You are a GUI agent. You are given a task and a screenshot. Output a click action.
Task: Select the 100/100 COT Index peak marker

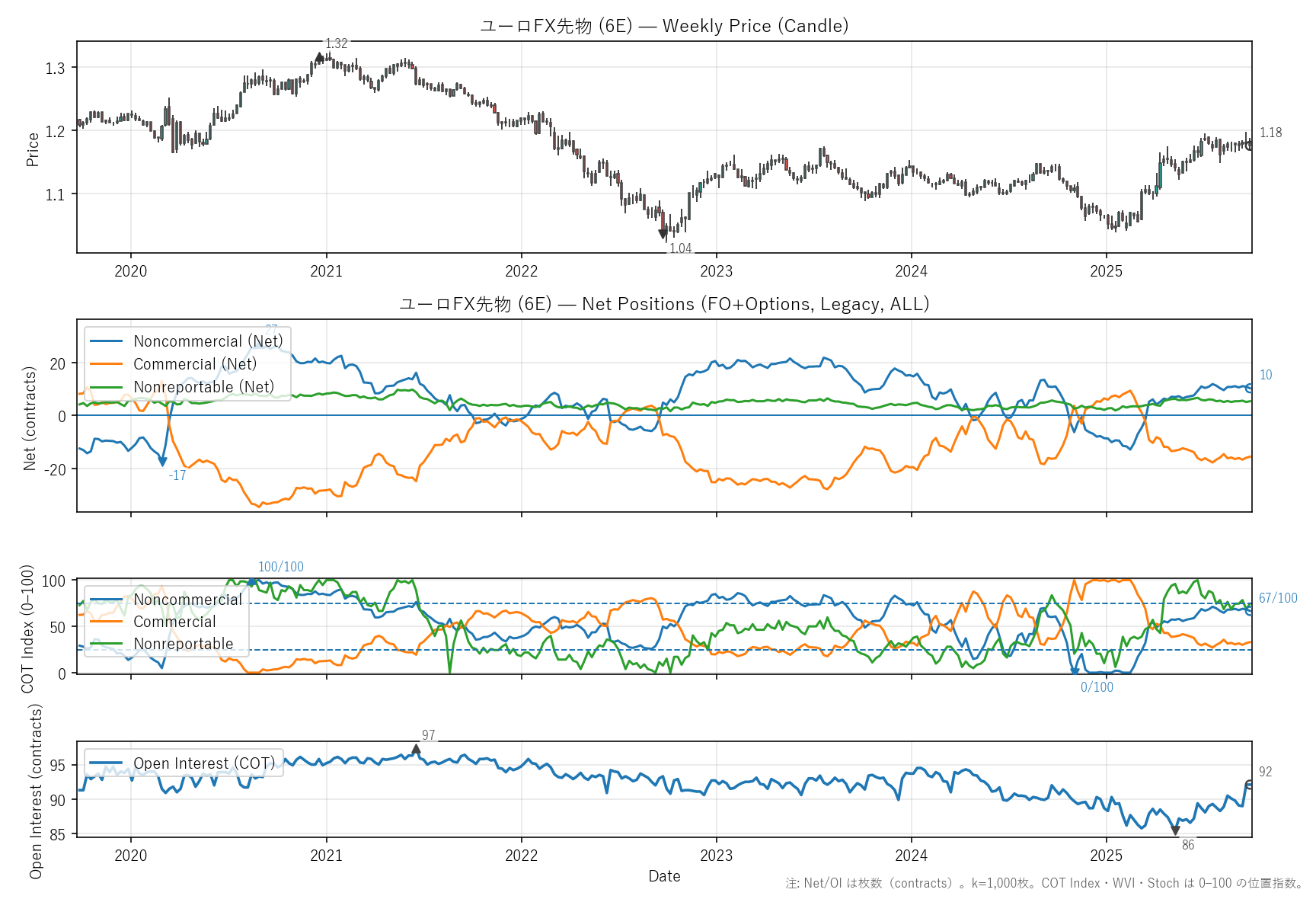pos(252,583)
